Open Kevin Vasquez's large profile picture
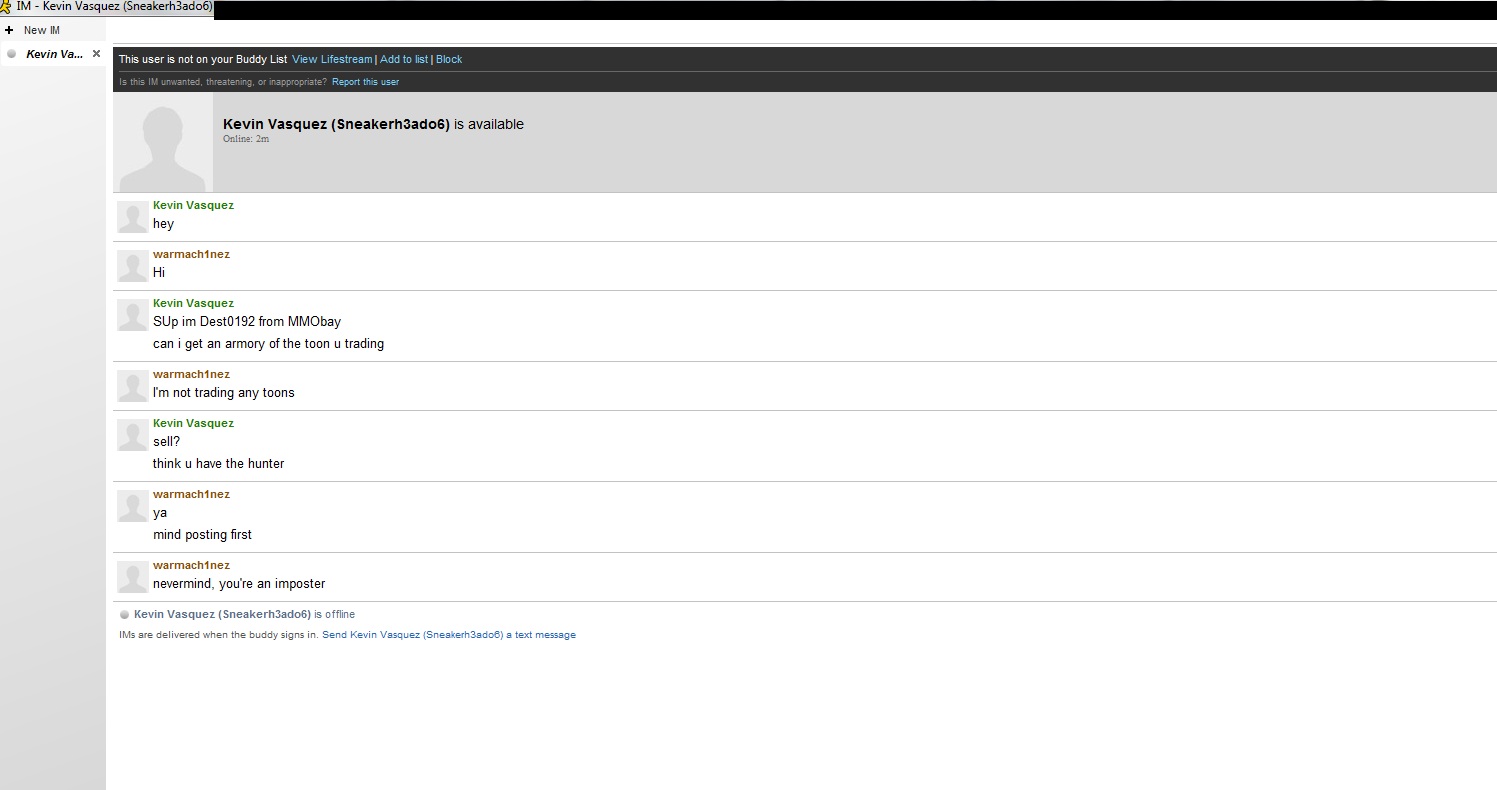The image size is (1497, 790). [x=163, y=143]
